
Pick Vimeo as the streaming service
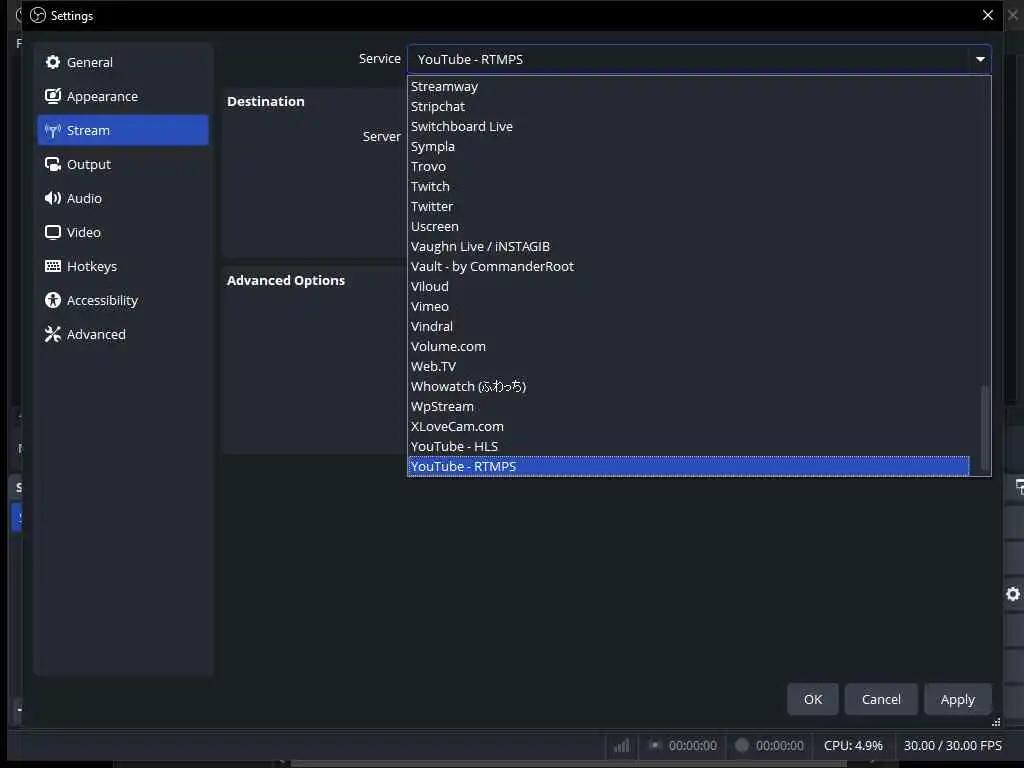pos(688,306)
